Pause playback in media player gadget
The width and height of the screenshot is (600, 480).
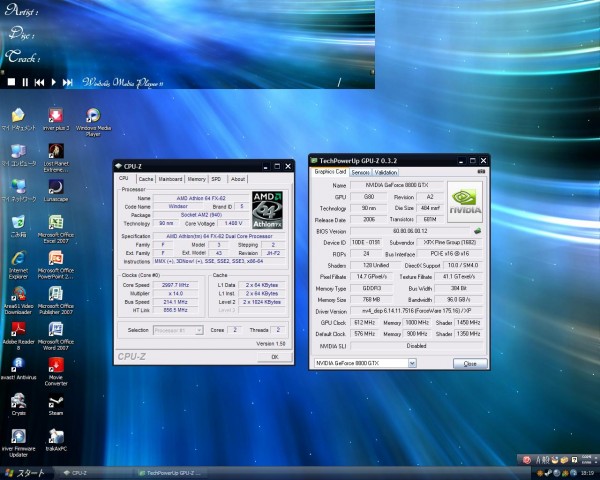click(x=25, y=82)
